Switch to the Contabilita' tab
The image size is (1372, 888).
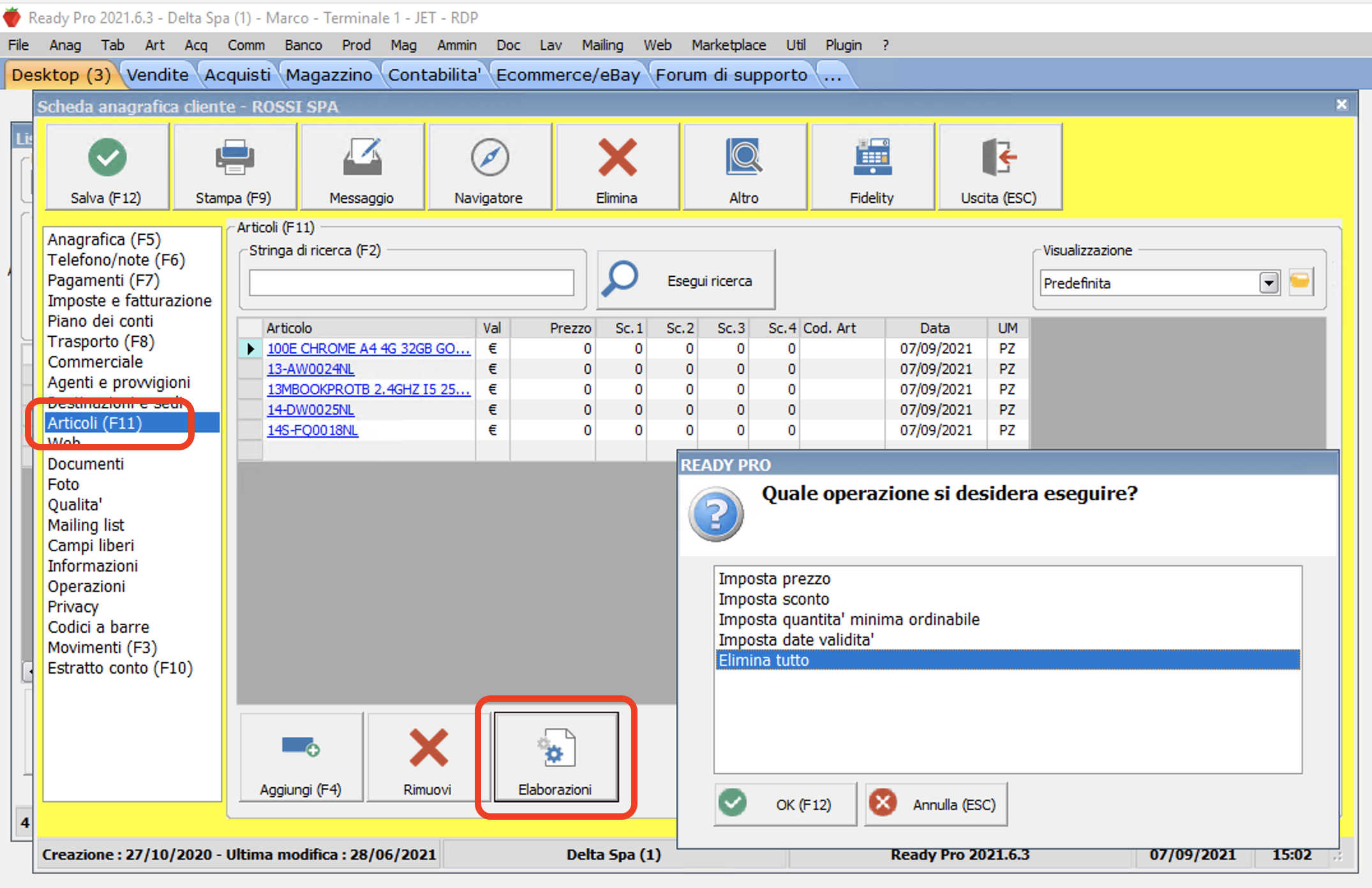(x=434, y=75)
